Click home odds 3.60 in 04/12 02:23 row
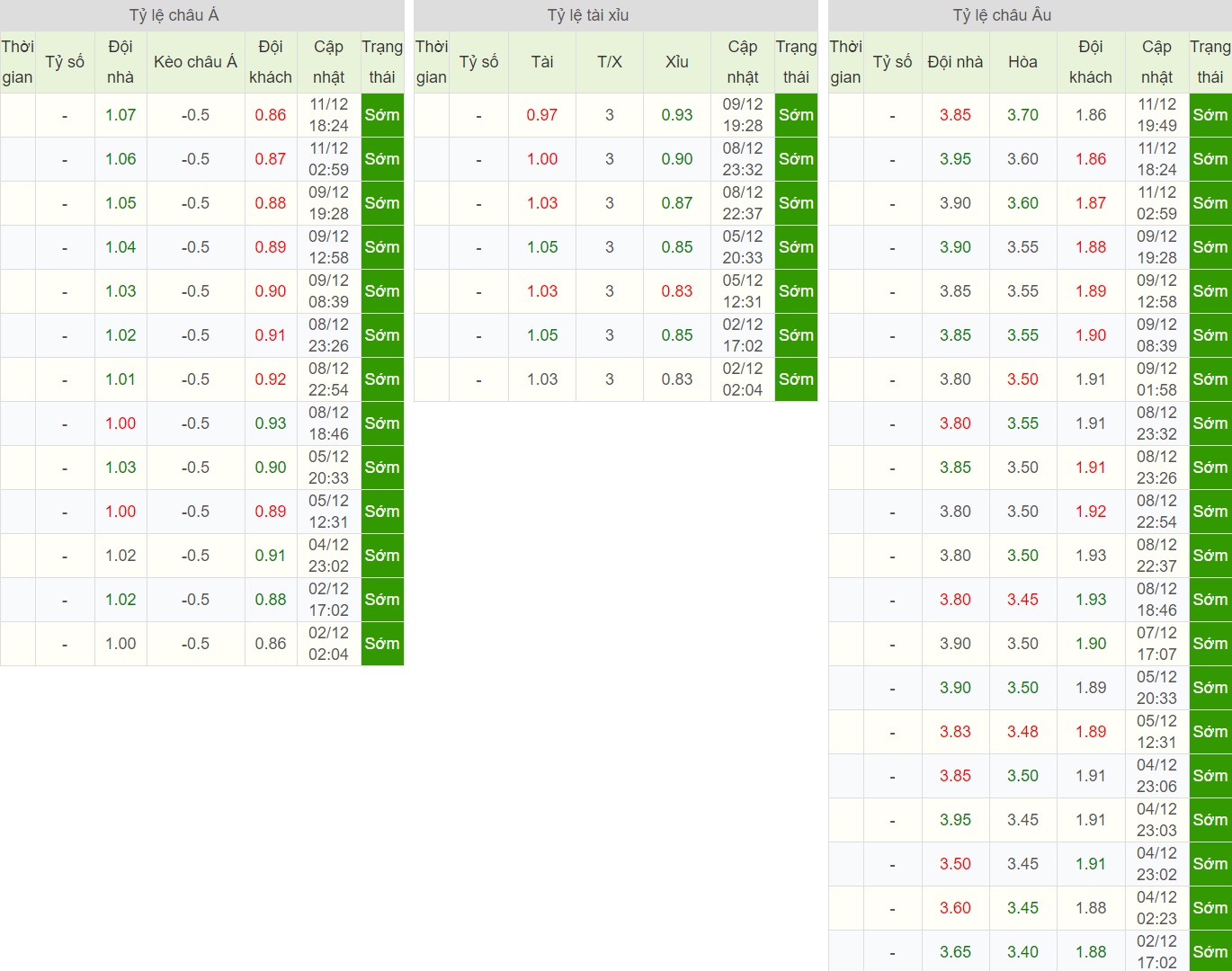Screen dimensions: 1232x971 pos(955,908)
